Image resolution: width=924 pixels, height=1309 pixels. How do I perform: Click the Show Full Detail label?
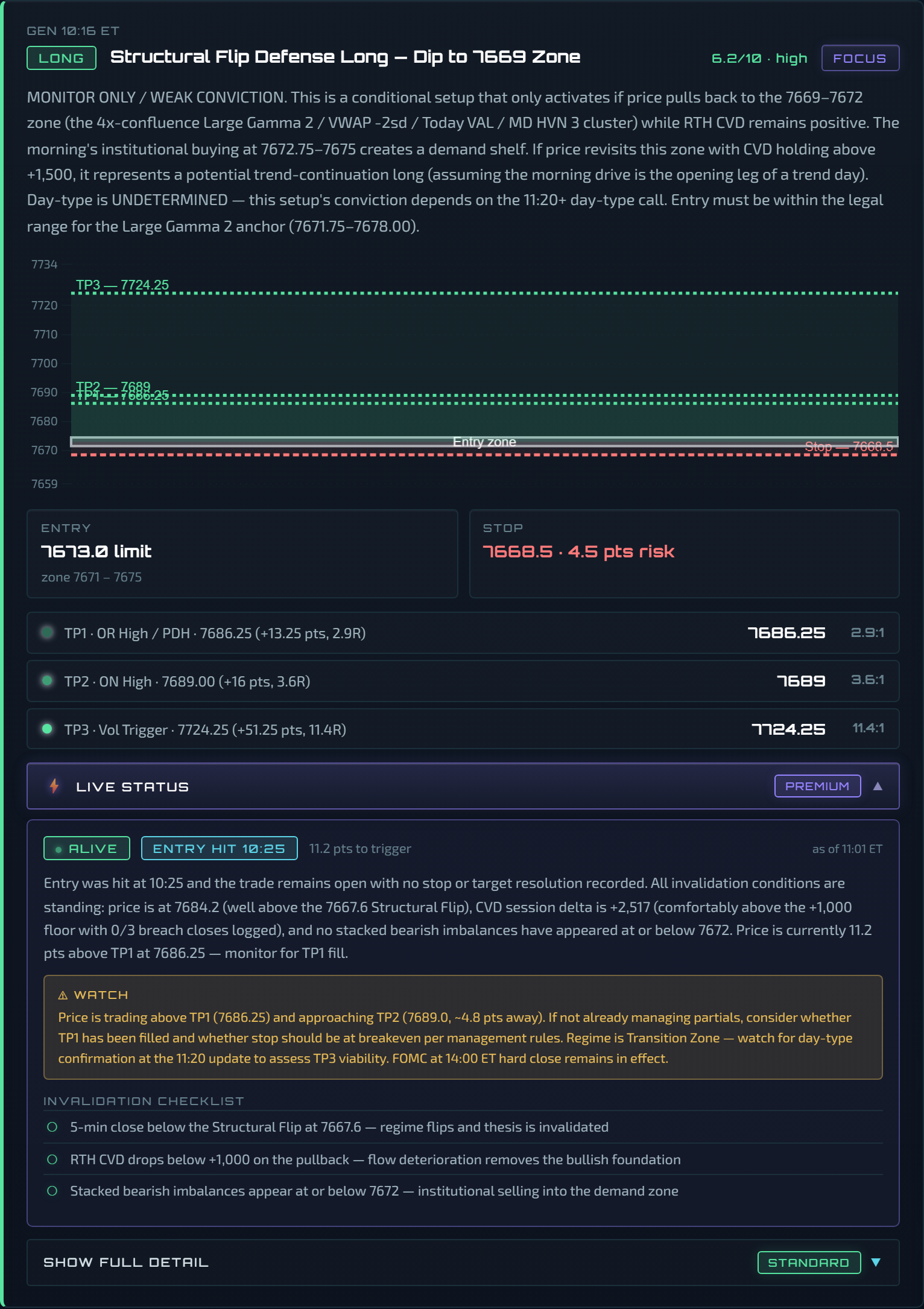[126, 1263]
